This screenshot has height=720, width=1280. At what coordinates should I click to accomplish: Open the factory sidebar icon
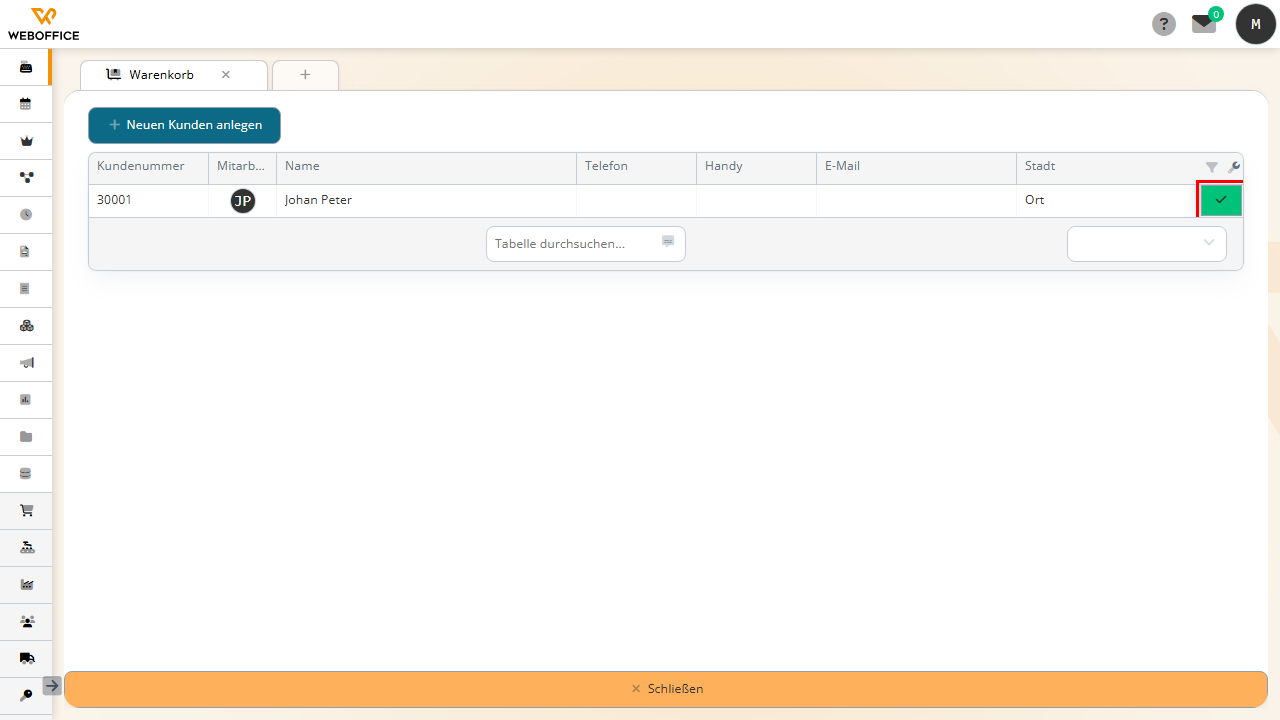click(x=26, y=584)
